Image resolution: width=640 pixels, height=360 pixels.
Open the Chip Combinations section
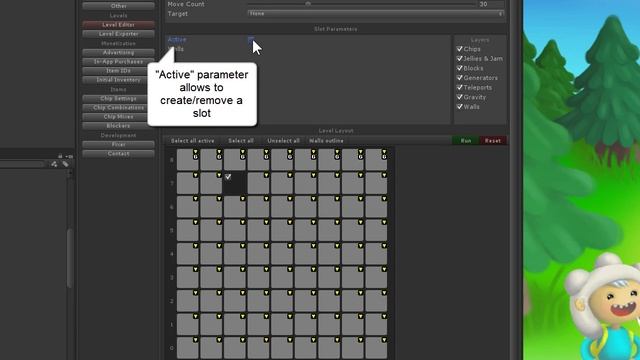coord(118,108)
